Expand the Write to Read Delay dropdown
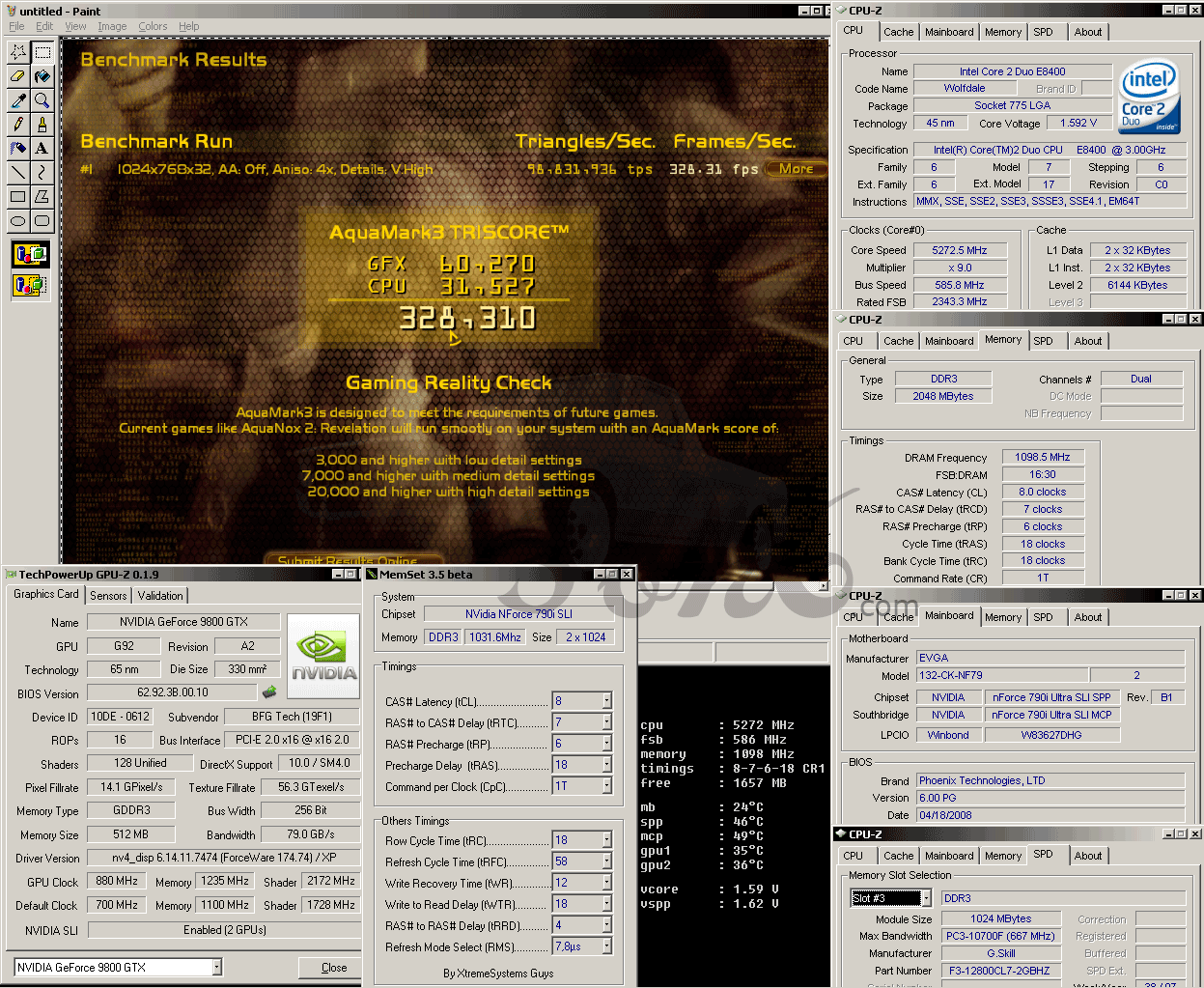The height and width of the screenshot is (988, 1204). click(x=606, y=904)
